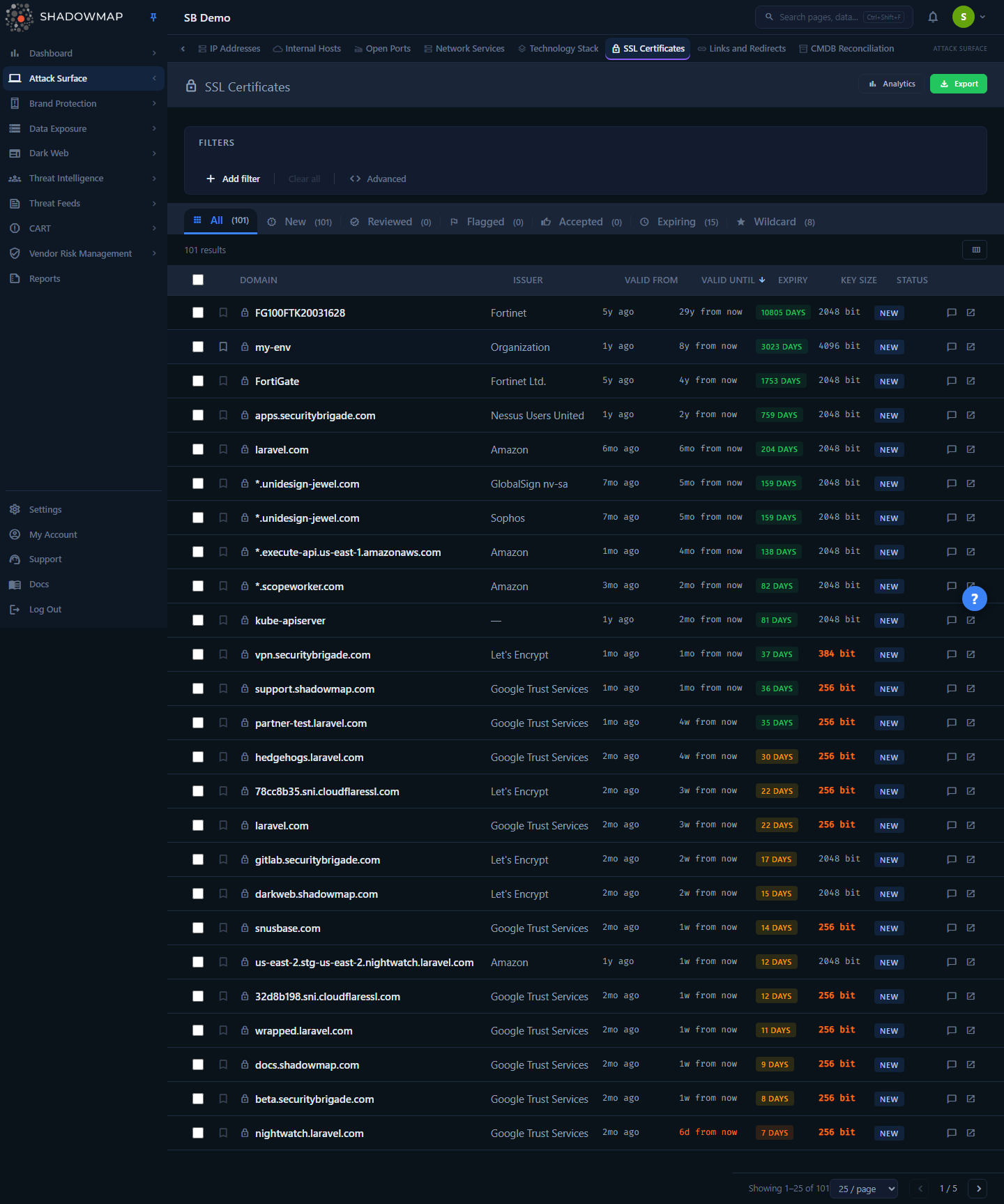Check the snusbase.com row checkbox
1004x1204 pixels.
(x=198, y=928)
